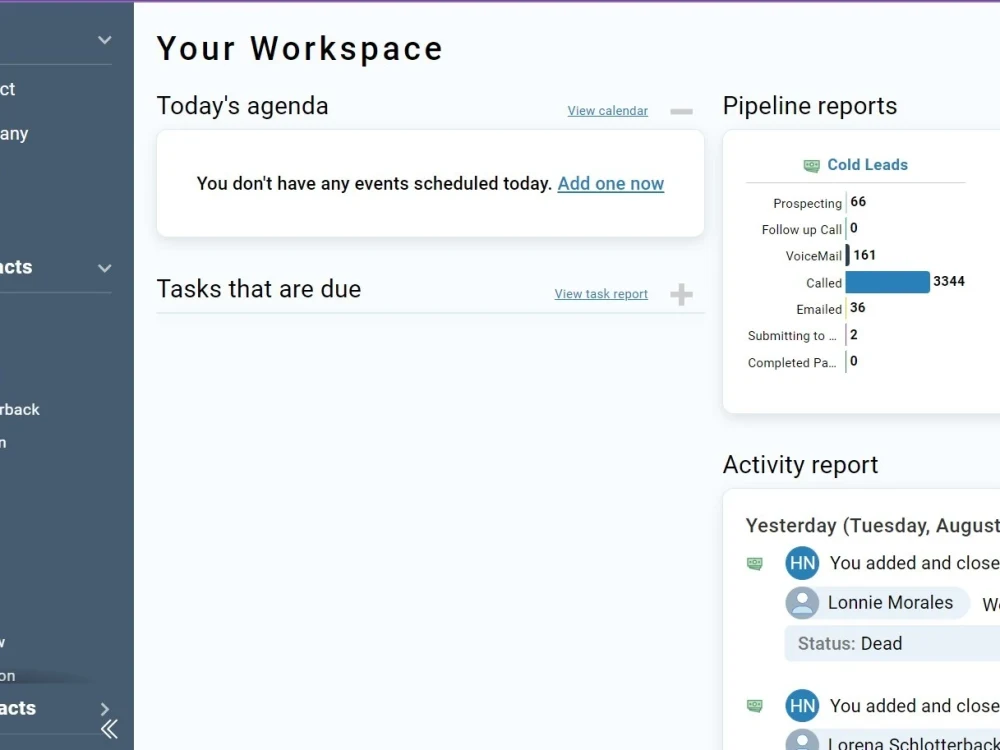Click deal icon beside Lorena Schlotterback activity
The height and width of the screenshot is (750, 1000).
[x=754, y=706]
